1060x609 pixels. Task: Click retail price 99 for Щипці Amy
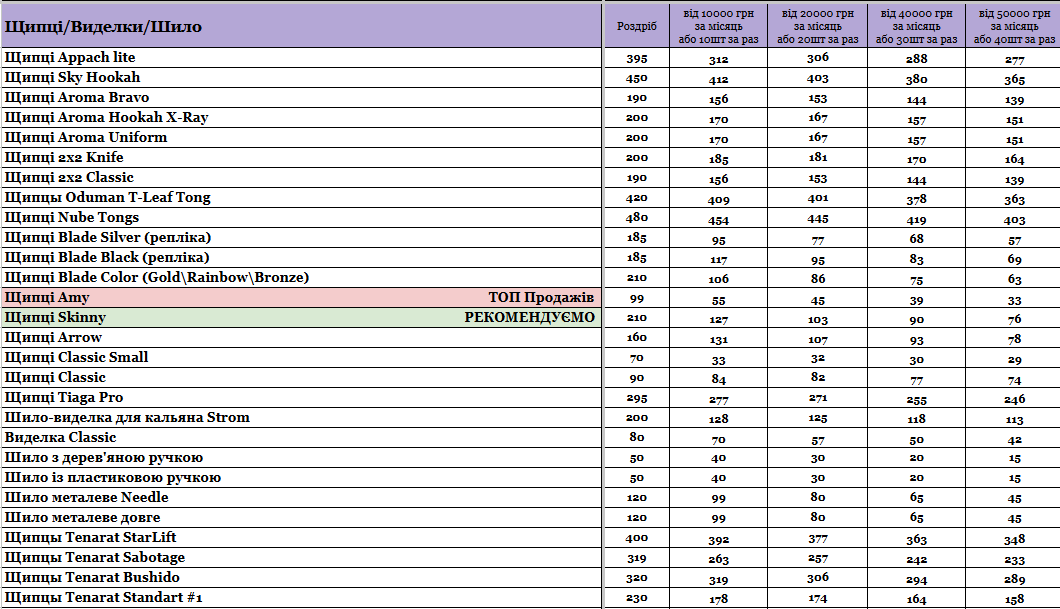click(x=637, y=298)
